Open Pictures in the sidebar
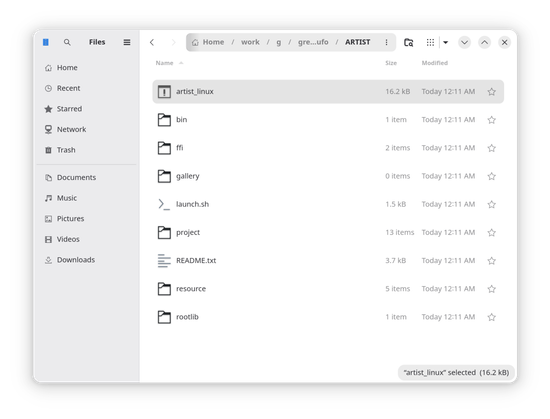Image resolution: width=550 pixels, height=419 pixels. point(86,219)
